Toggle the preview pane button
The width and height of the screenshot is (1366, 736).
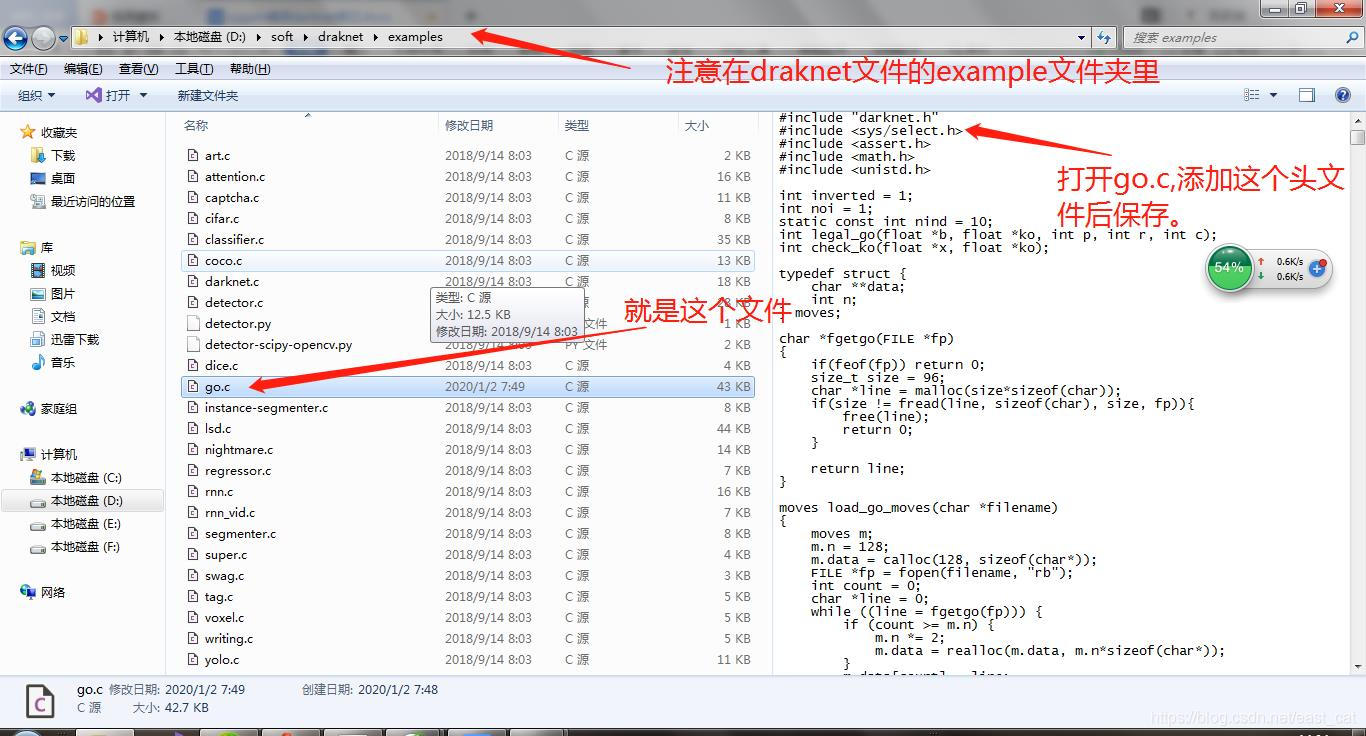pyautogui.click(x=1307, y=95)
